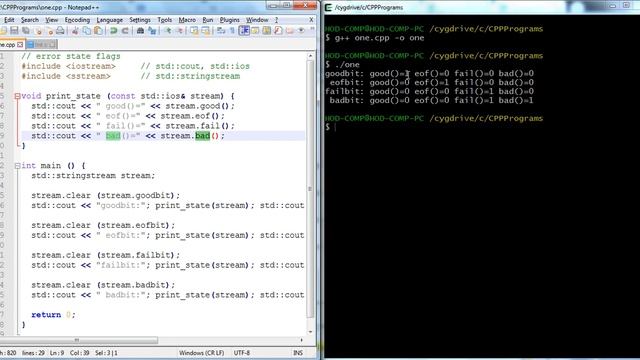Toggle the Monitoring (eye) toolbar icon
Screen dimensions: 640x360
point(301,31)
